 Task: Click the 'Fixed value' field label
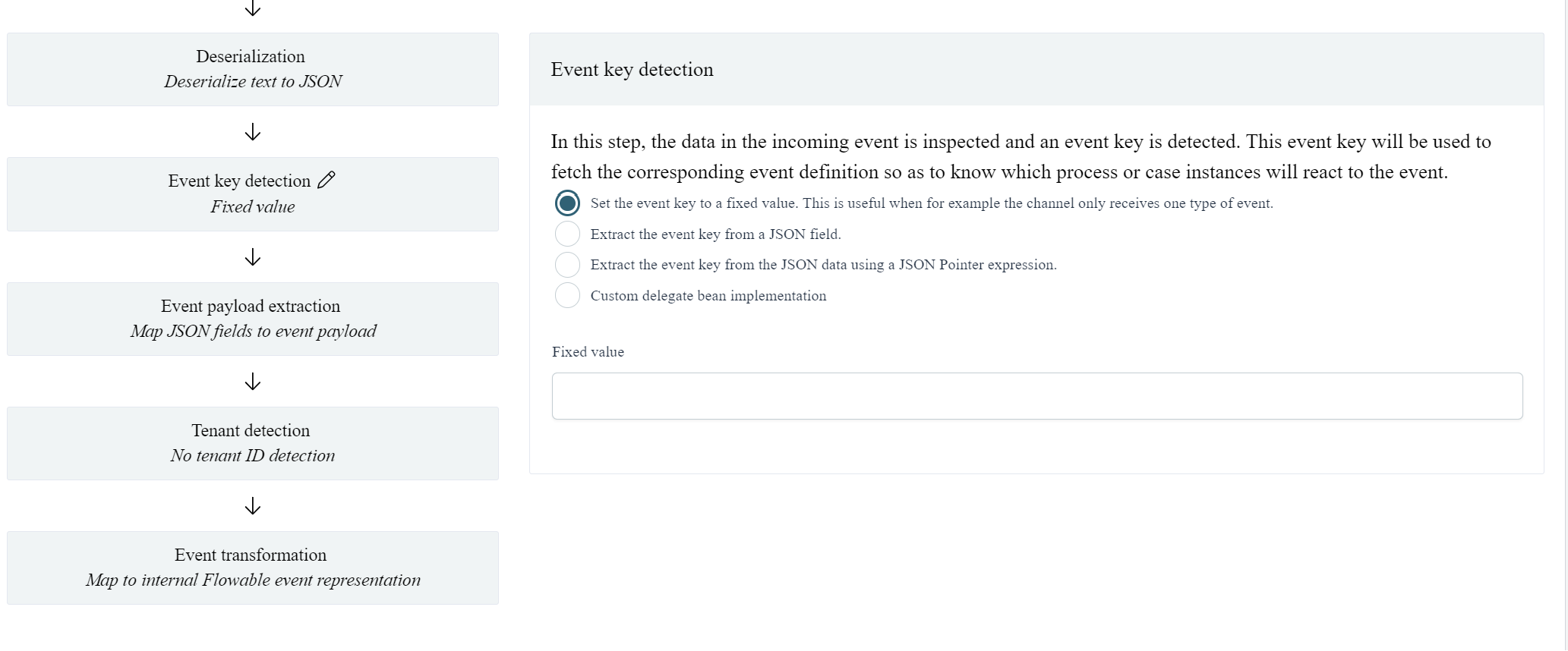tap(588, 352)
